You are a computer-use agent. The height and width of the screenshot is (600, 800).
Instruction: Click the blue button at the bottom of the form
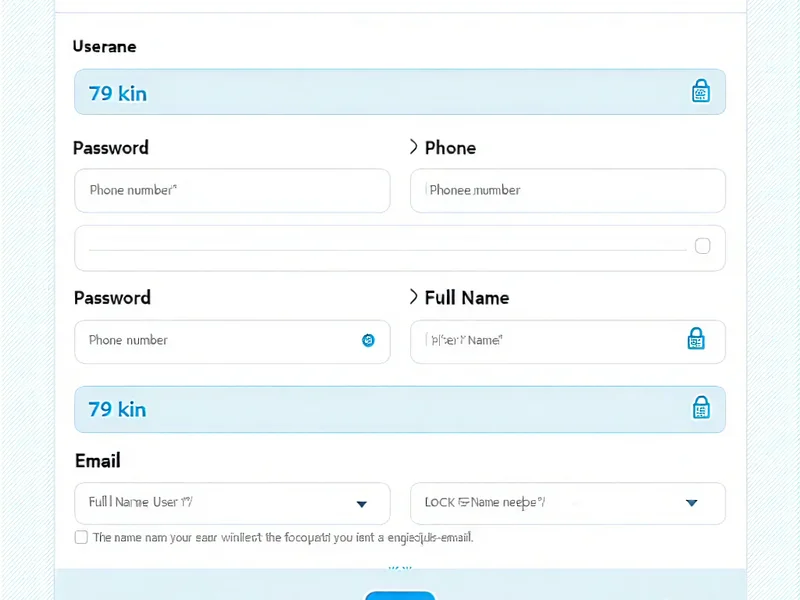coord(400,595)
